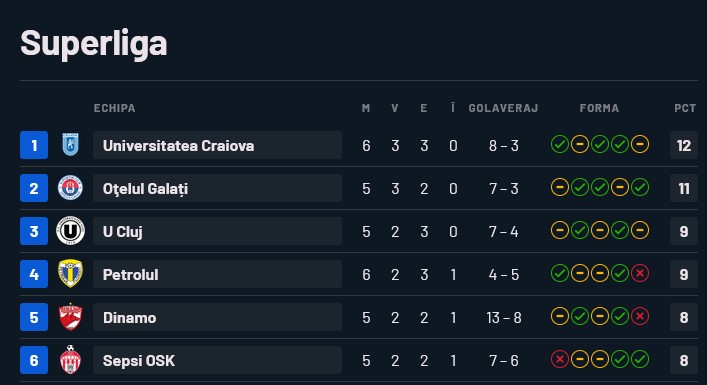Viewport: 707px width, 385px height.
Task: Click the Sepsi OSK club badge
Action: point(70,360)
